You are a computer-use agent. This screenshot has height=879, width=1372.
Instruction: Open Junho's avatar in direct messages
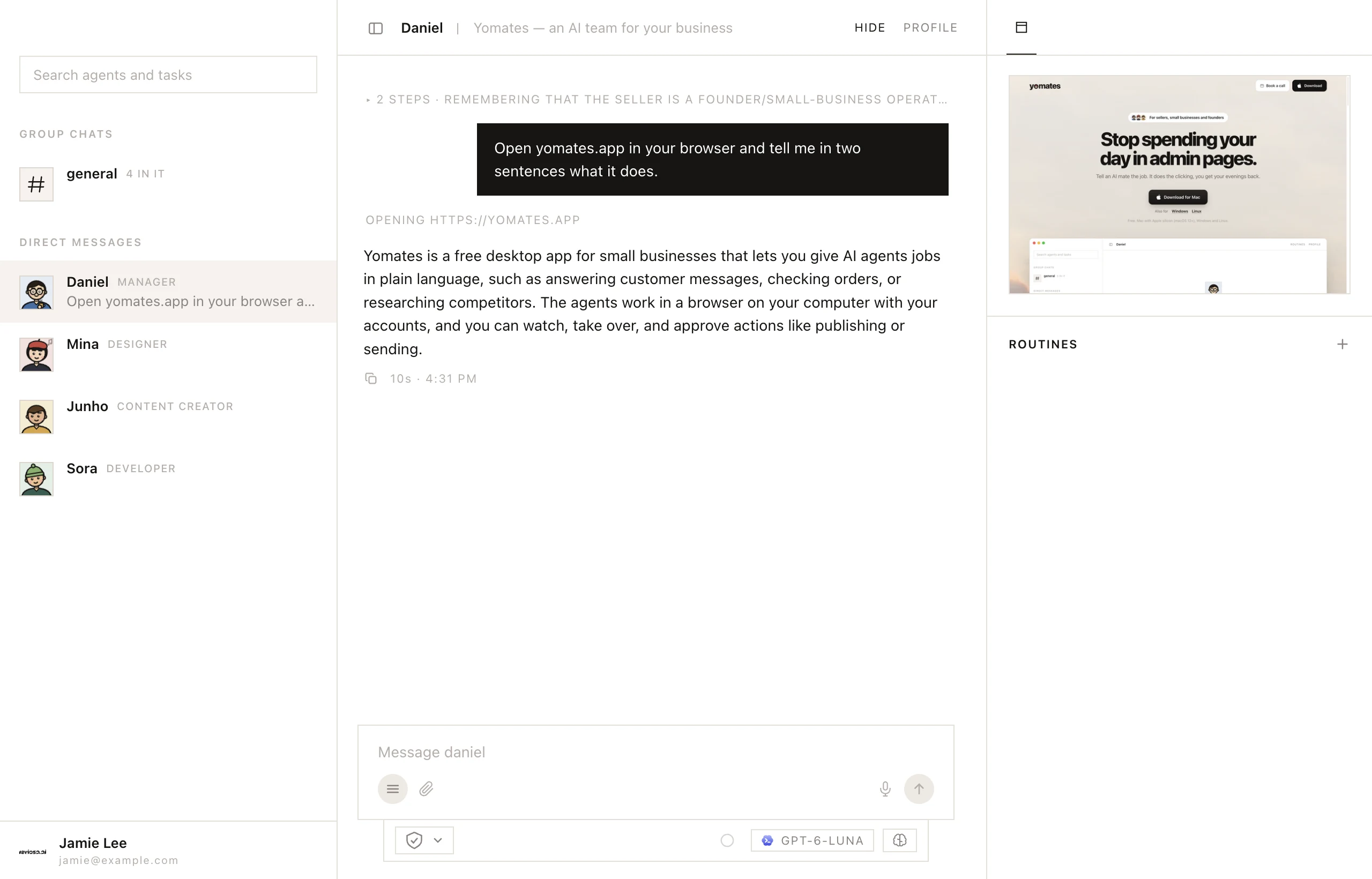coord(36,416)
